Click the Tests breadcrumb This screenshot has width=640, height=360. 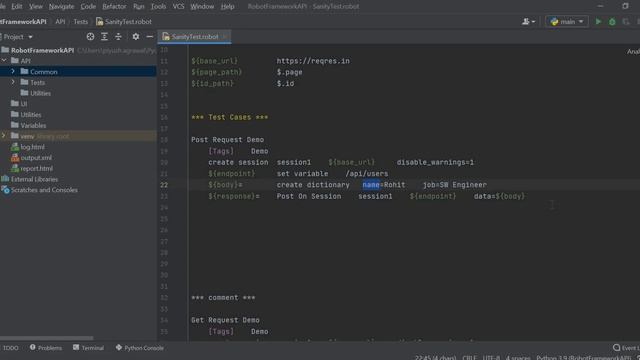pyautogui.click(x=80, y=22)
